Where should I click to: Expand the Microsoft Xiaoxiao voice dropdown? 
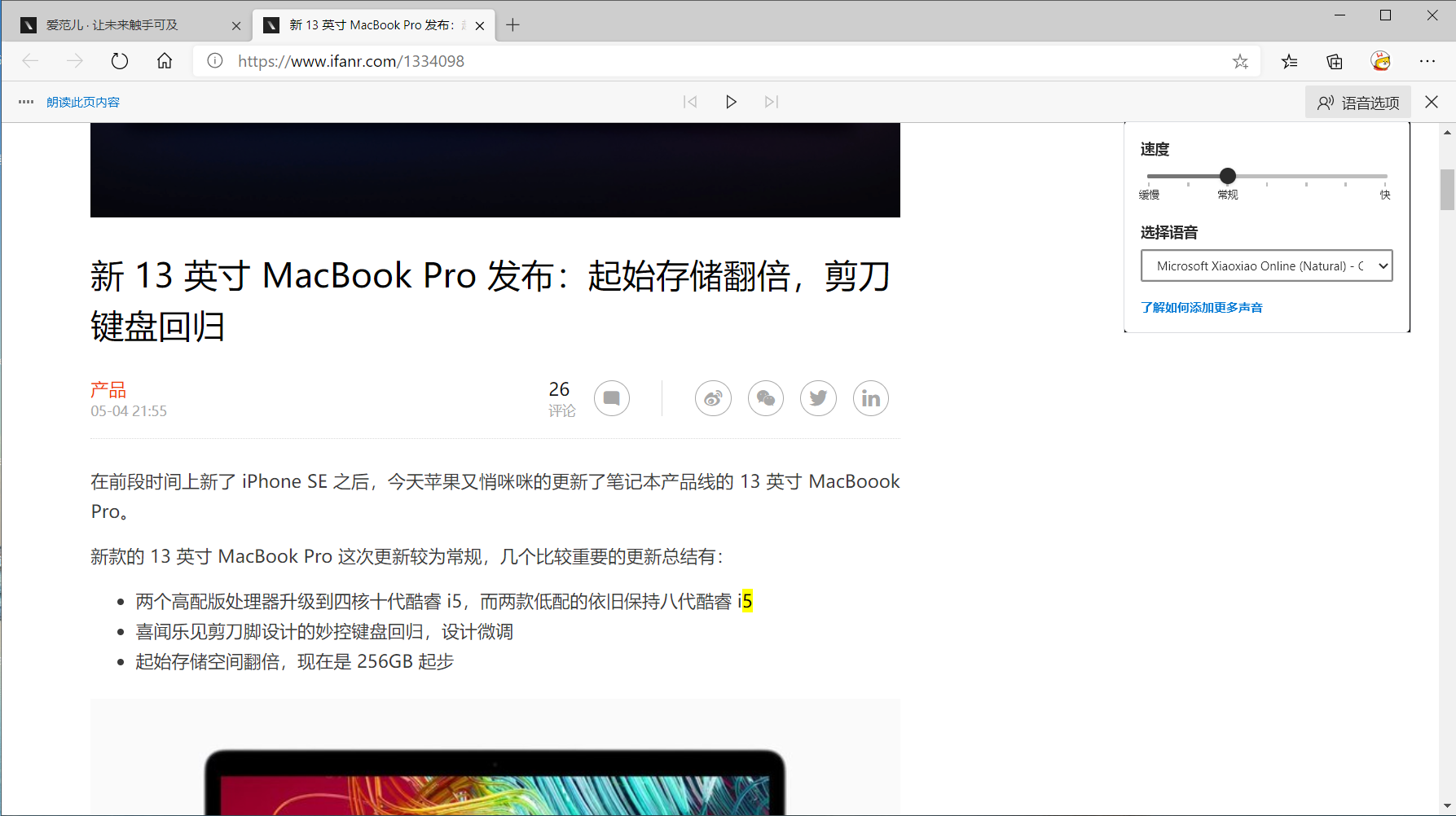tap(1266, 265)
